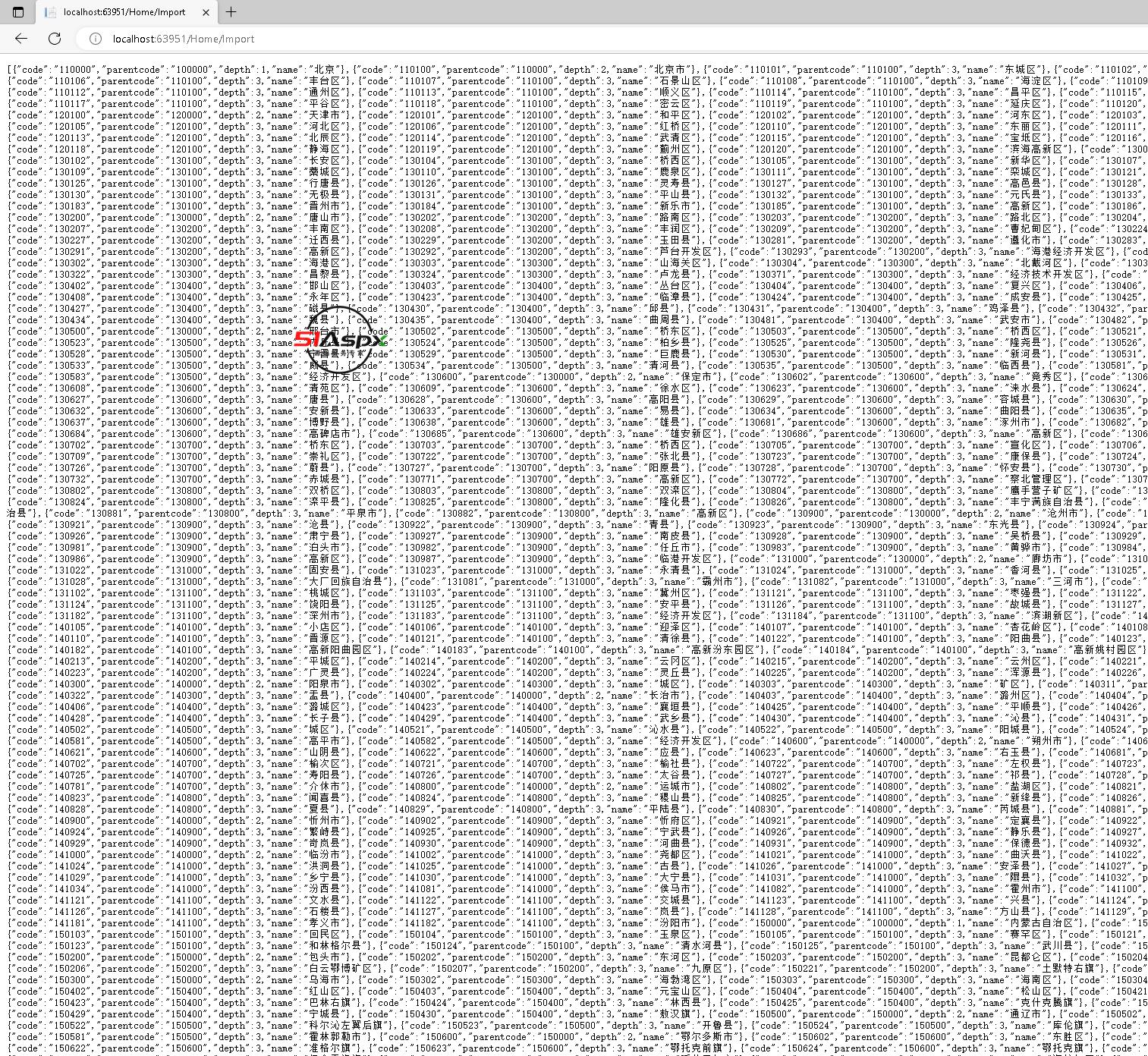Click the name "丰台区"
Screen dimensions: 1148x1056
[x=326, y=81]
